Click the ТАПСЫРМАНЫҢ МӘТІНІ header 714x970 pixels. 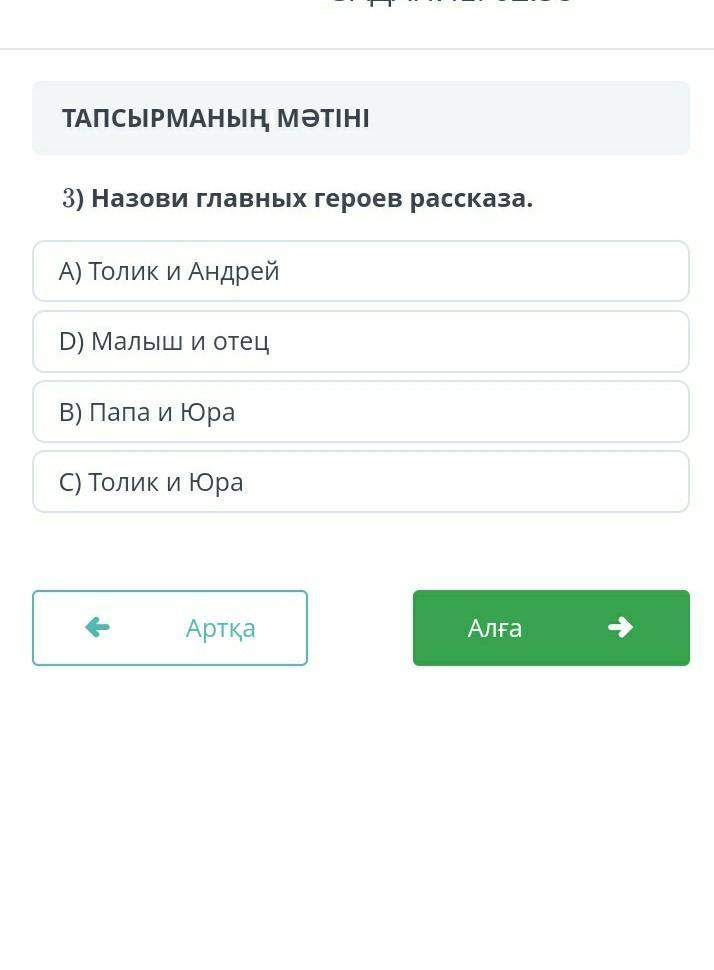(216, 118)
